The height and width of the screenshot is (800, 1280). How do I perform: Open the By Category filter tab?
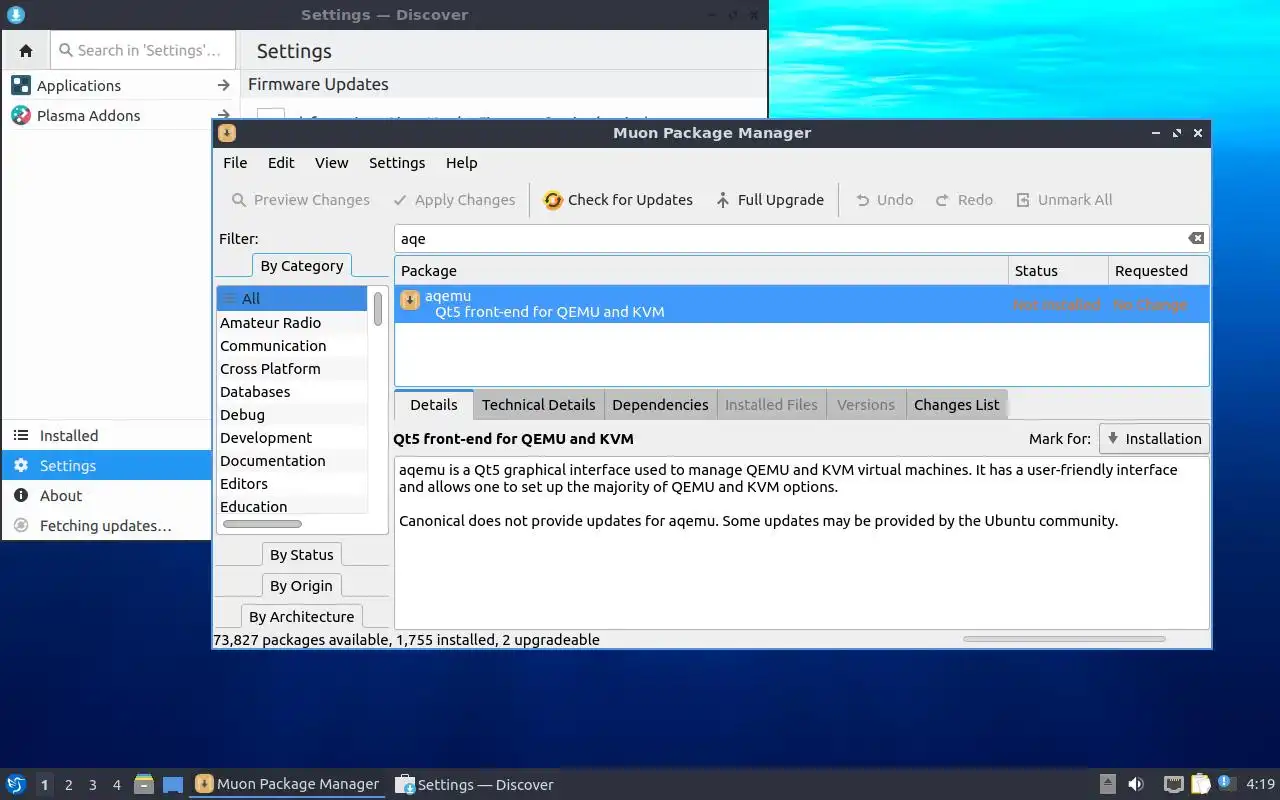pyautogui.click(x=302, y=266)
